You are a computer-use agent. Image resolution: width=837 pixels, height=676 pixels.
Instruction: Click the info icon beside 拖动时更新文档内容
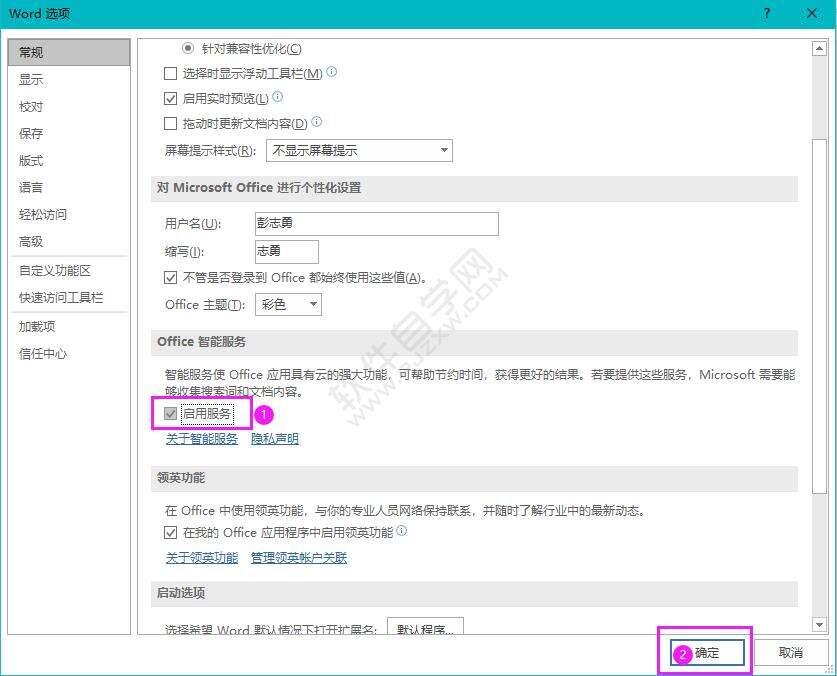tap(317, 122)
